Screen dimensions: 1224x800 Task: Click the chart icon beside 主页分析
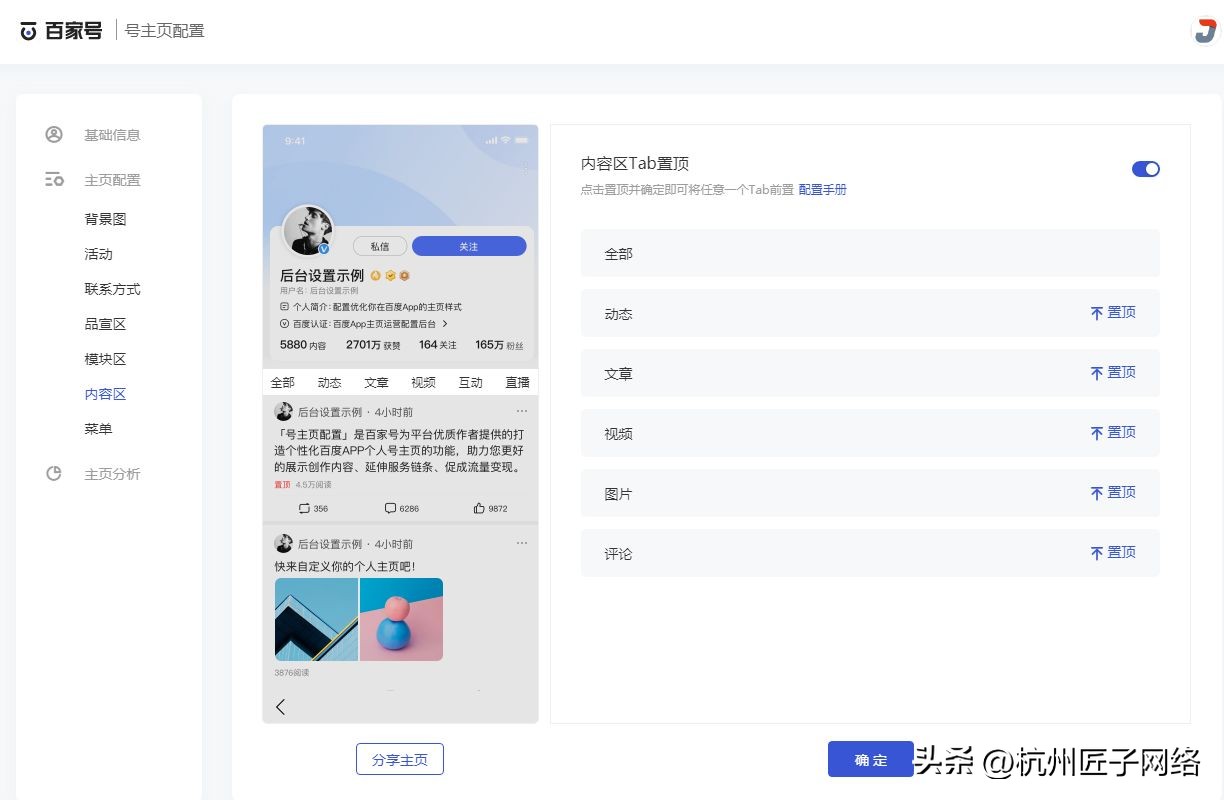point(55,474)
